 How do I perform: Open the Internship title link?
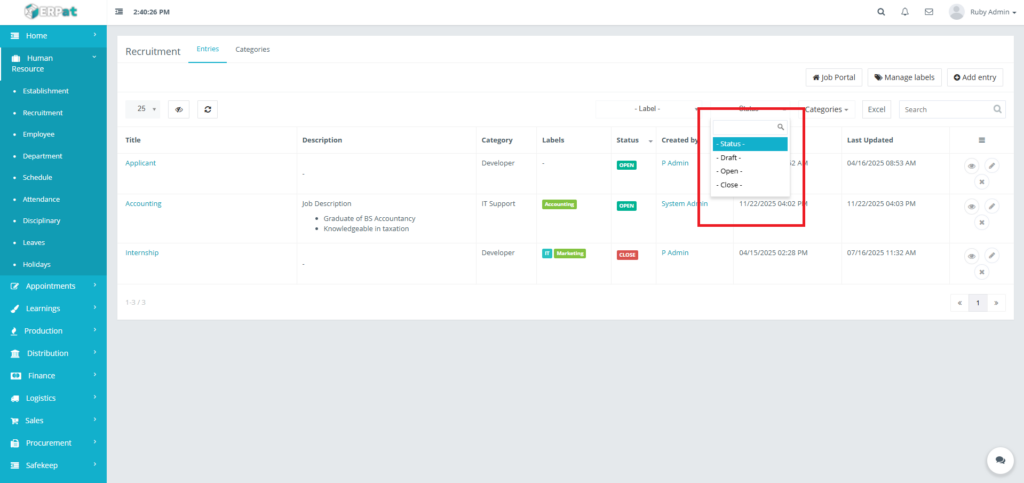(142, 253)
